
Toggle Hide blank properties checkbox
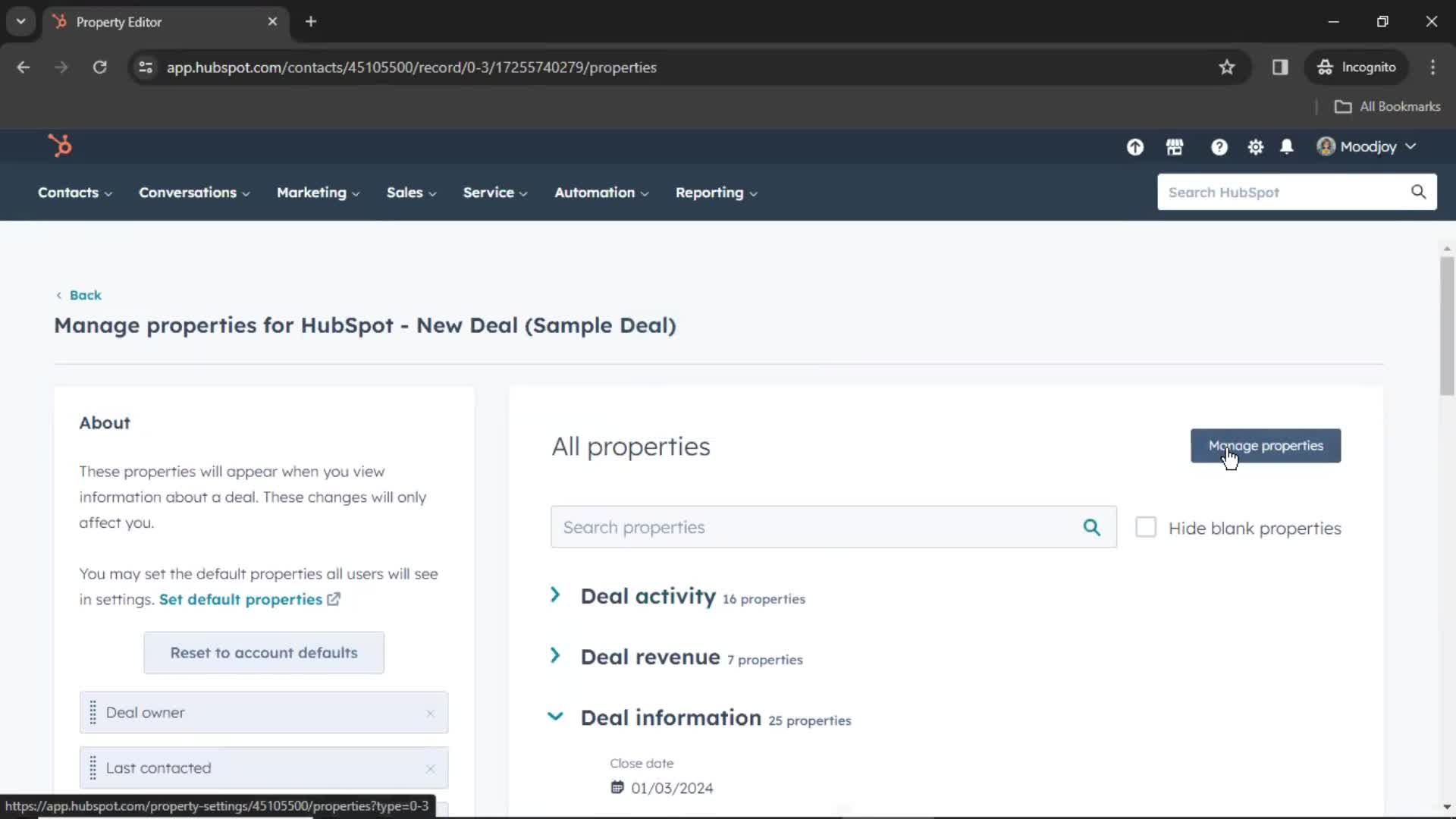(x=1146, y=527)
